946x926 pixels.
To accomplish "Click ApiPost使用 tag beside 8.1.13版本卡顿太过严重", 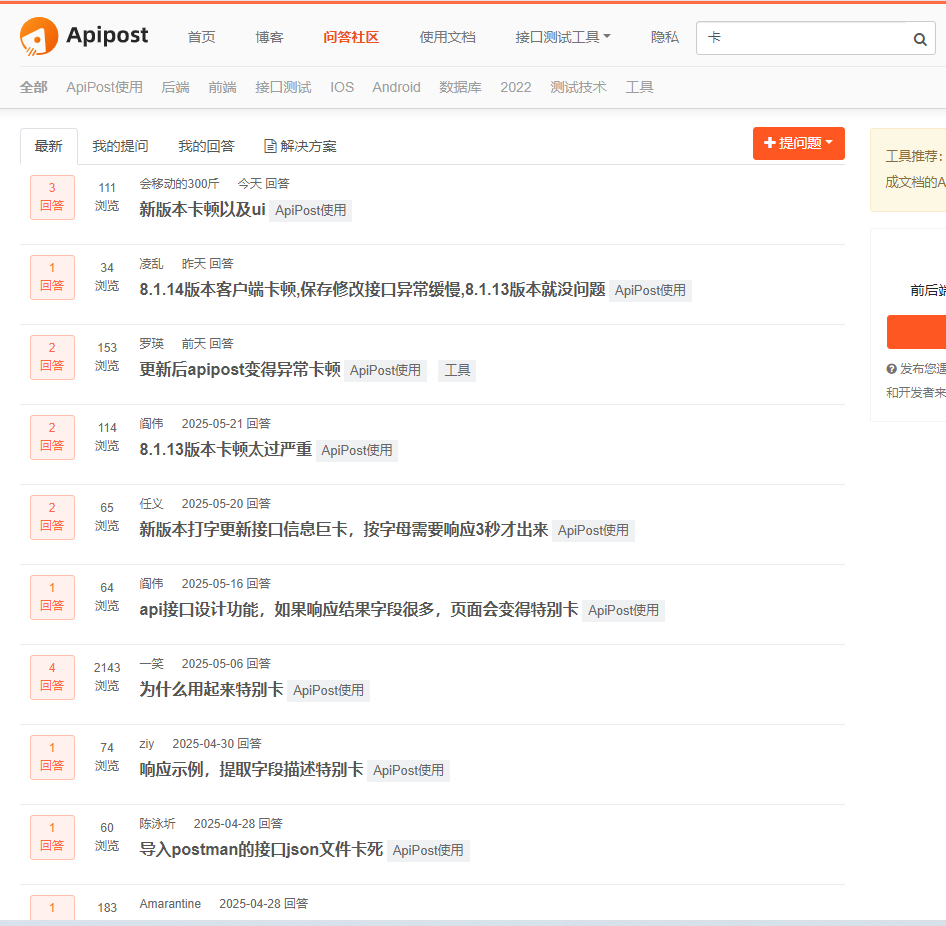I will [357, 451].
